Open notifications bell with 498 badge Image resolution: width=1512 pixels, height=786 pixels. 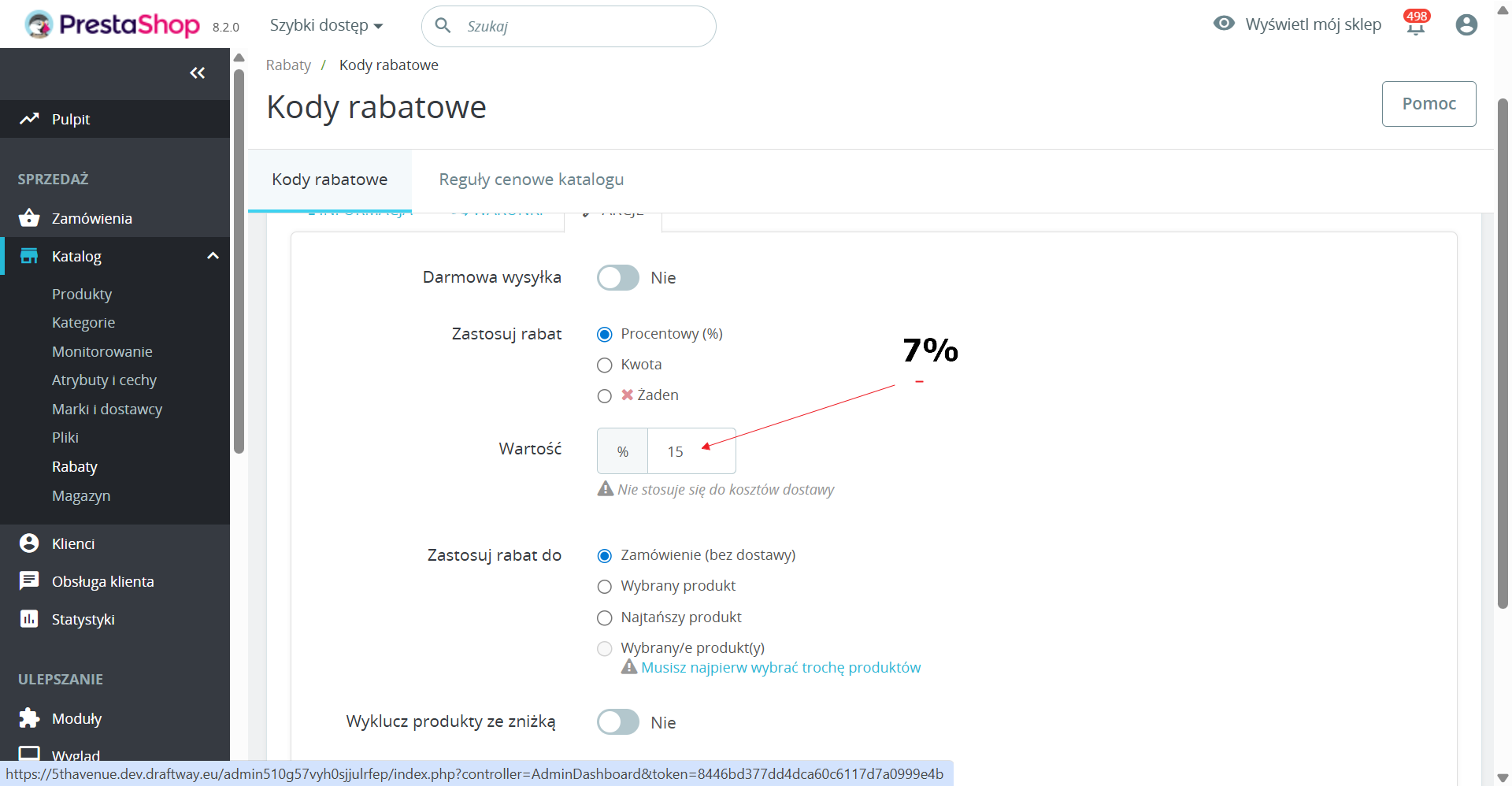click(x=1416, y=24)
